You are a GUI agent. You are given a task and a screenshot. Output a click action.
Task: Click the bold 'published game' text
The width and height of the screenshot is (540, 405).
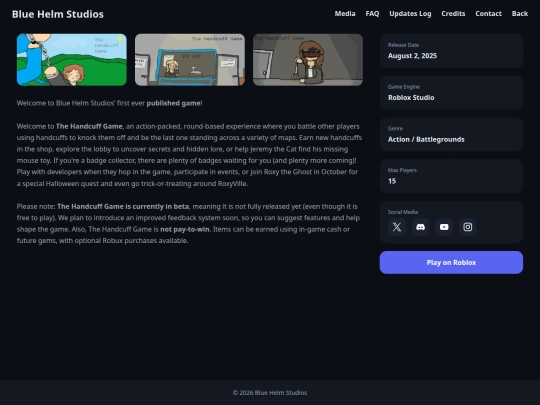pyautogui.click(x=174, y=103)
